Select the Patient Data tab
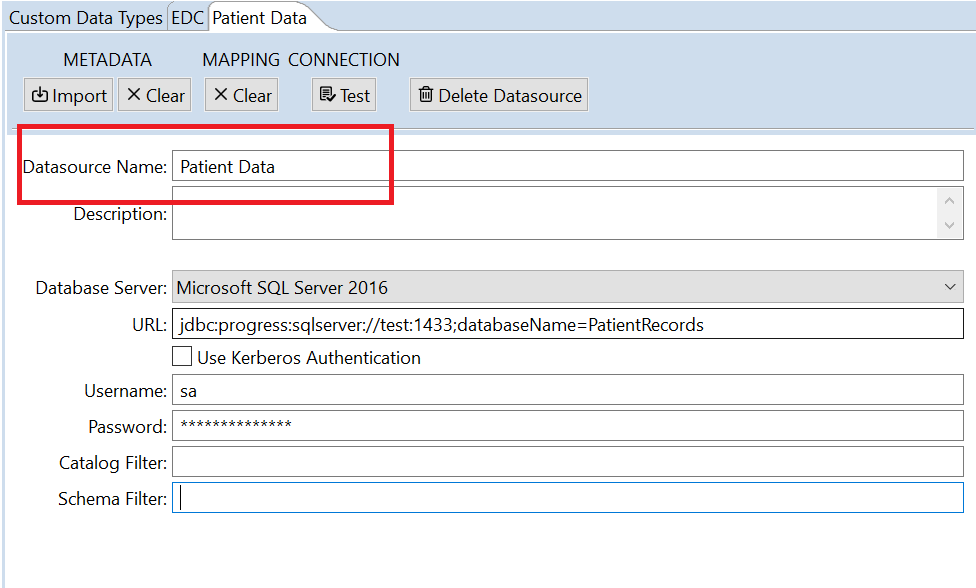 pyautogui.click(x=260, y=17)
